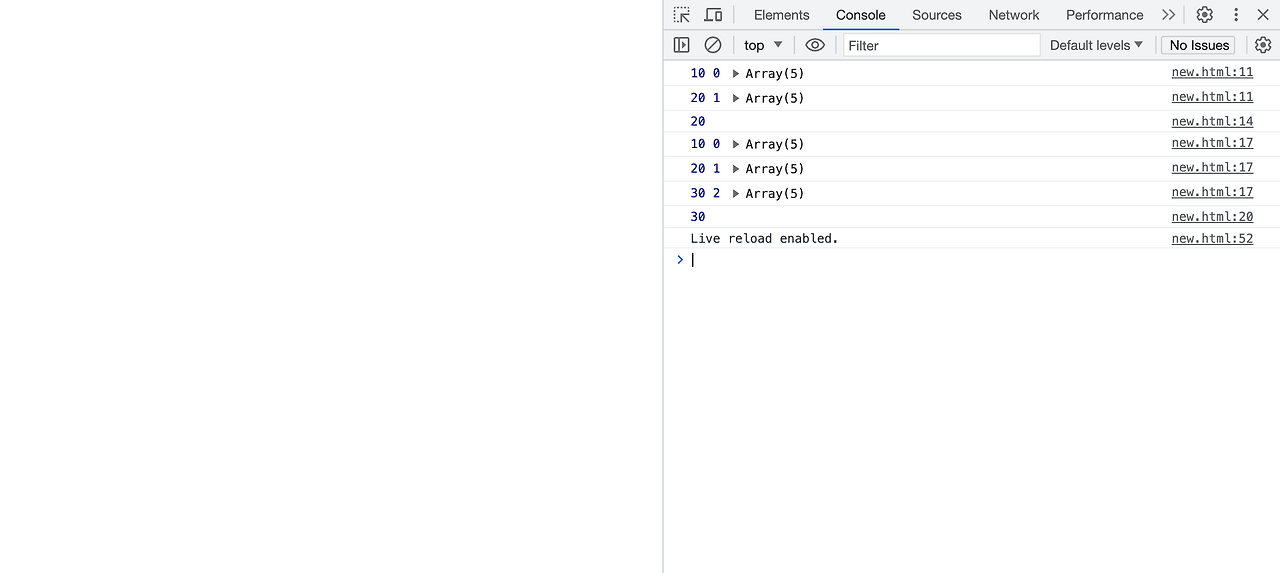Clear the console
Screen dimensions: 1280x573
713,45
